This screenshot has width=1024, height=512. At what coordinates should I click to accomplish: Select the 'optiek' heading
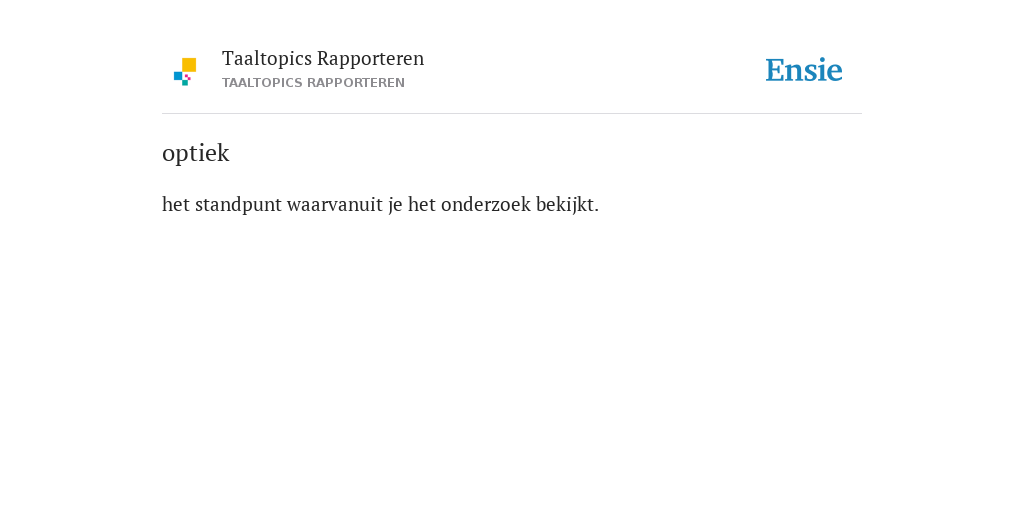click(196, 153)
